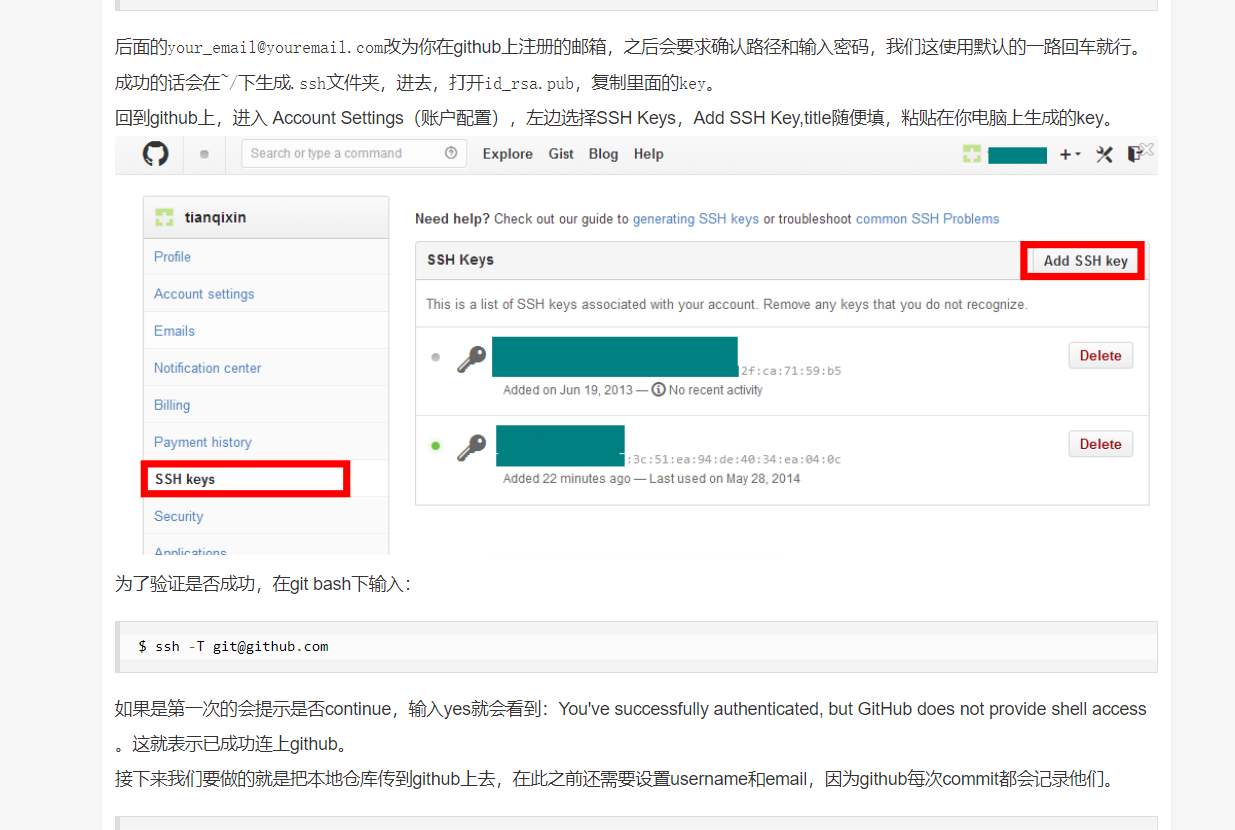The image size is (1235, 830).
Task: Click fingerprint text ending 40:34:ea:04:0c
Action: tap(734, 460)
